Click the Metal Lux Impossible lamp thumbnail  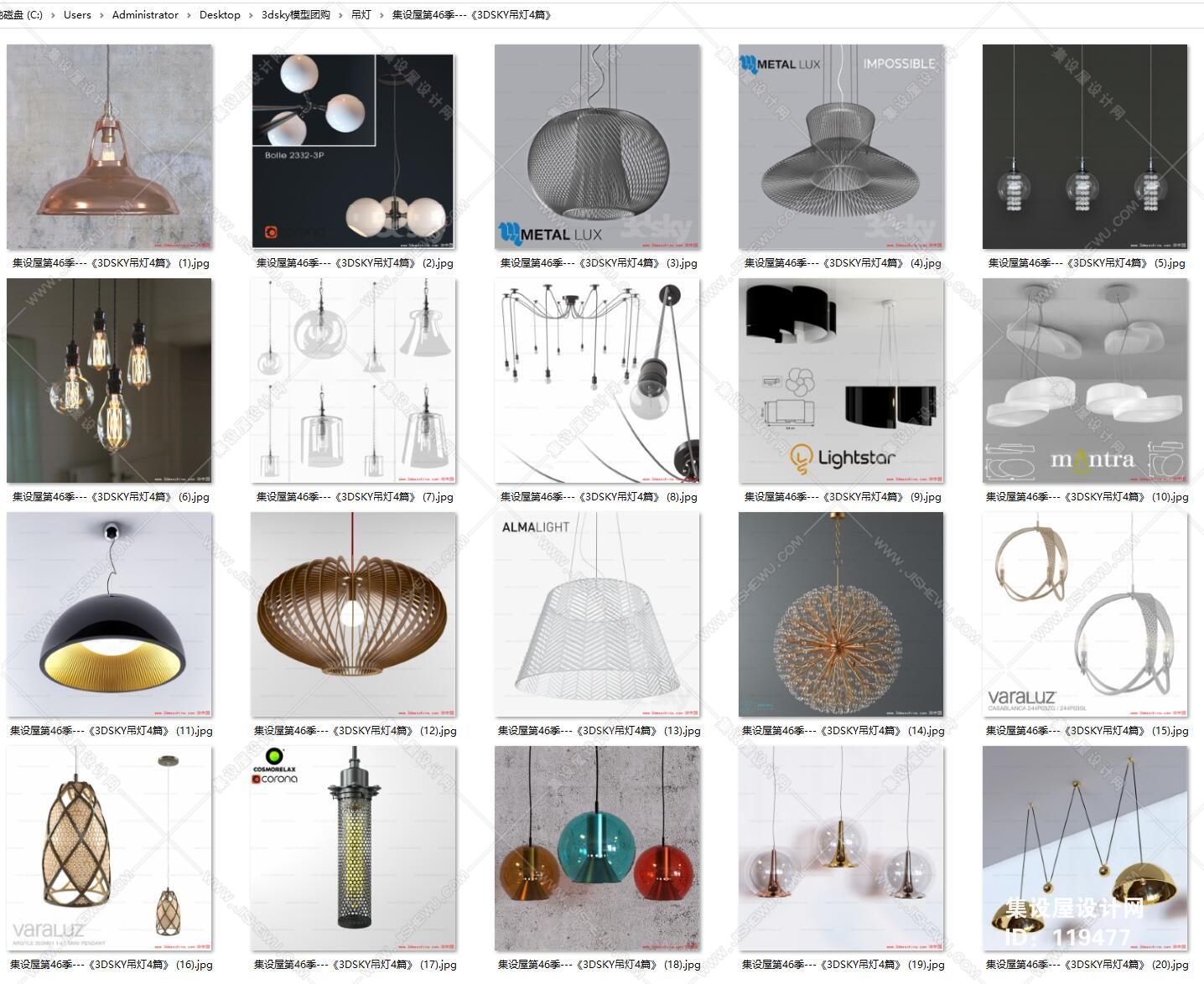[x=841, y=148]
